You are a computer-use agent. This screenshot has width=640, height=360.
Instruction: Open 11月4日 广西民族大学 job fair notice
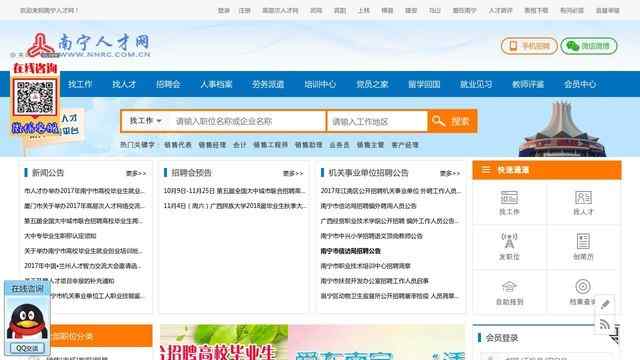(x=235, y=206)
